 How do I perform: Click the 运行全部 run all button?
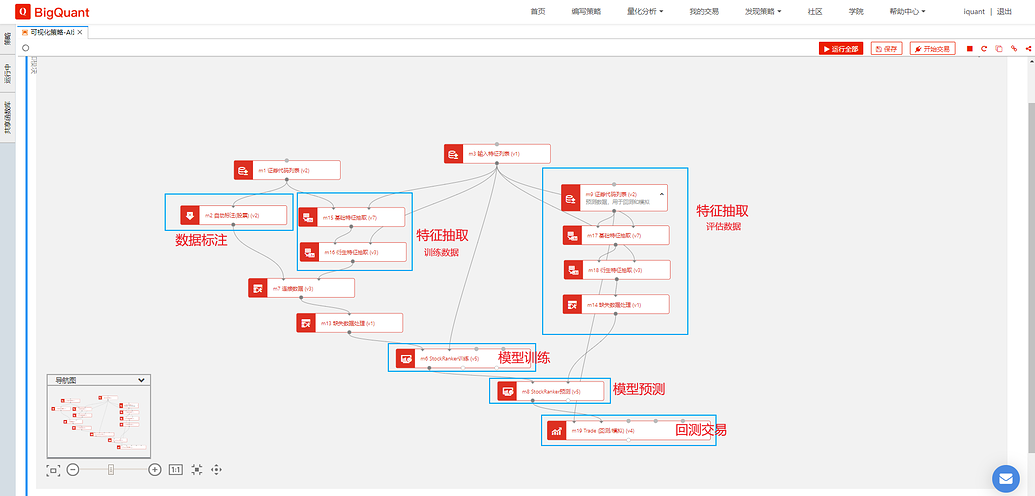click(840, 48)
